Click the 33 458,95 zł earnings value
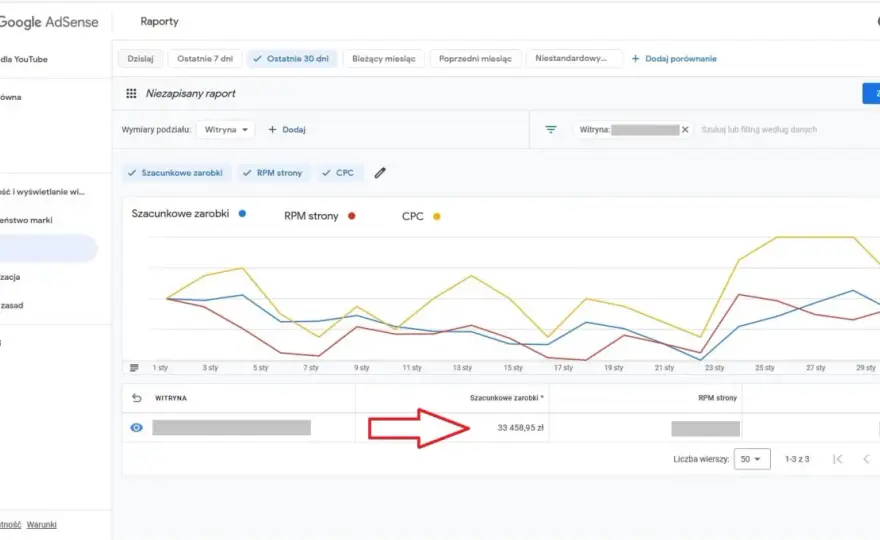 520,428
